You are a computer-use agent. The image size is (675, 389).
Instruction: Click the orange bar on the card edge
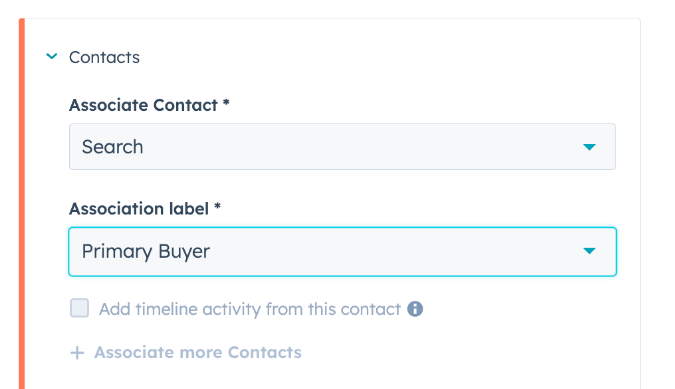pos(22,204)
